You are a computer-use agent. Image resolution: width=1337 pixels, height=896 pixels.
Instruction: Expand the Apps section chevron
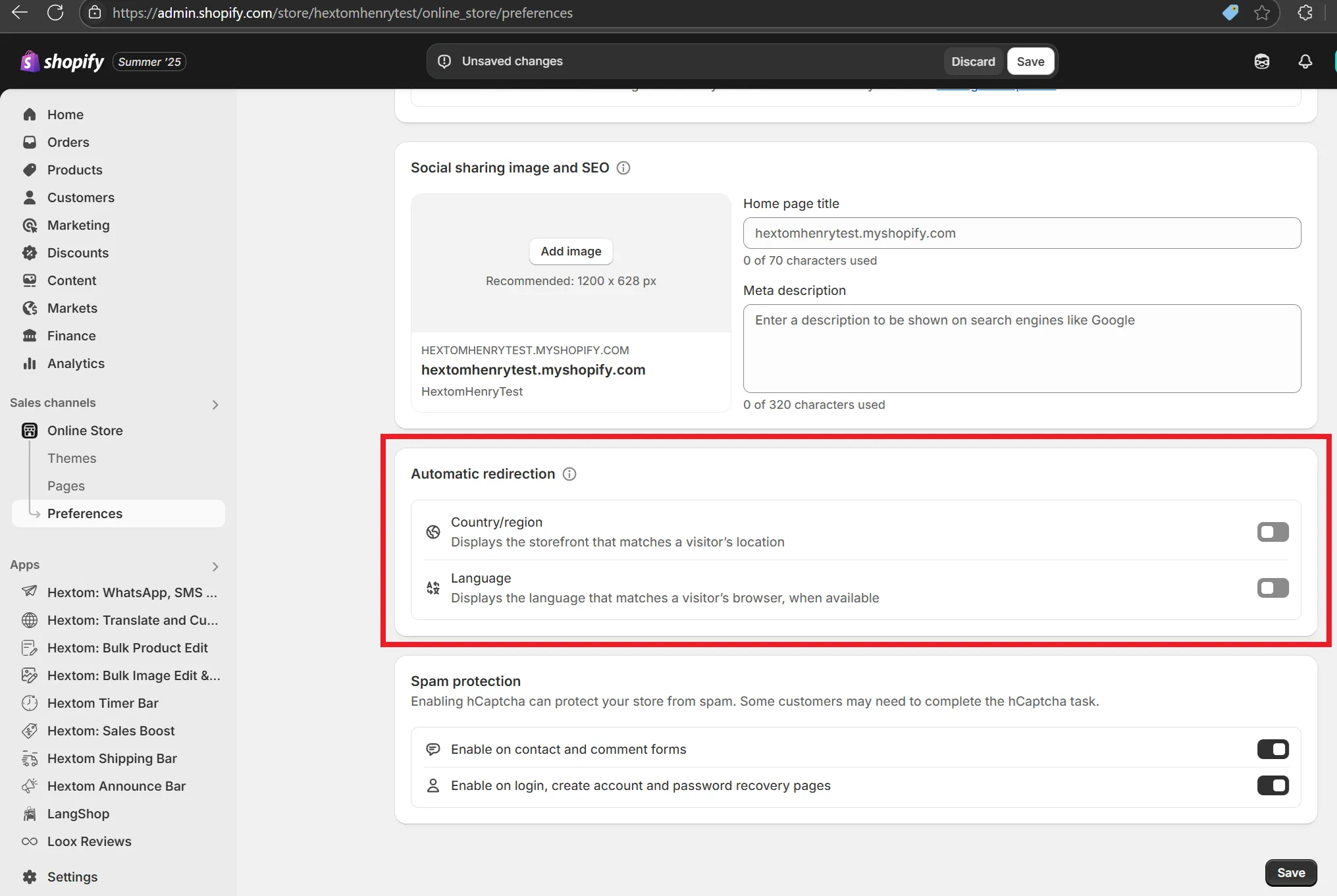point(215,566)
